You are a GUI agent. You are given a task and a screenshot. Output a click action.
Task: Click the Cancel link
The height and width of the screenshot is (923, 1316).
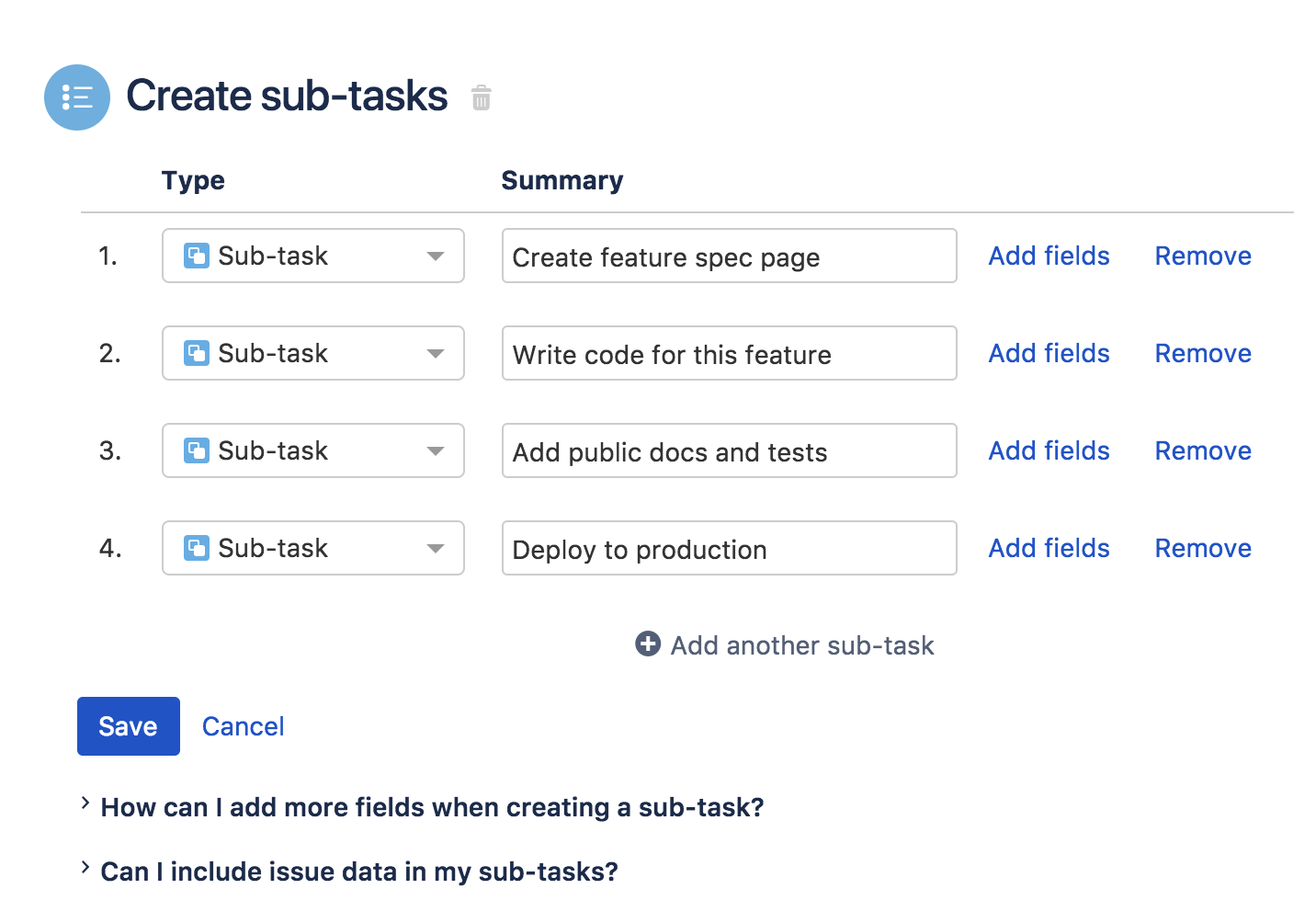point(243,726)
